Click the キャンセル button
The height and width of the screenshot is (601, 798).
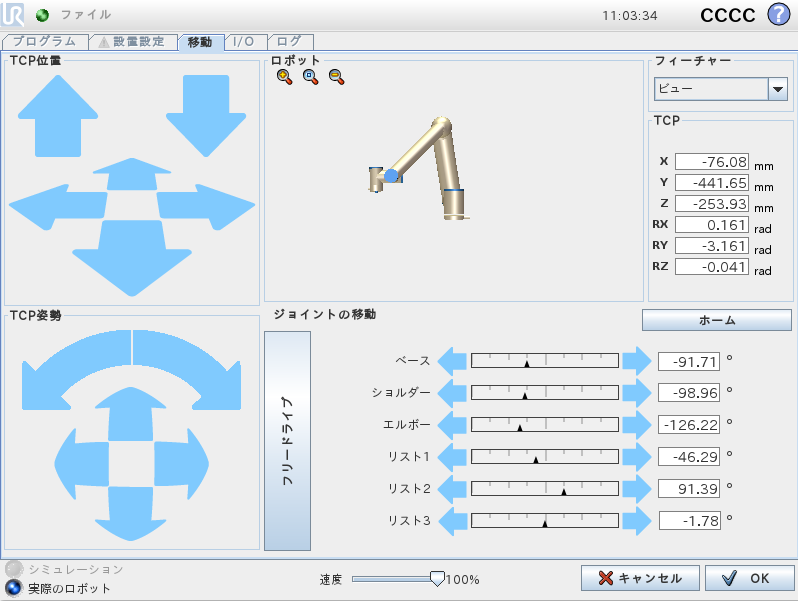640,578
